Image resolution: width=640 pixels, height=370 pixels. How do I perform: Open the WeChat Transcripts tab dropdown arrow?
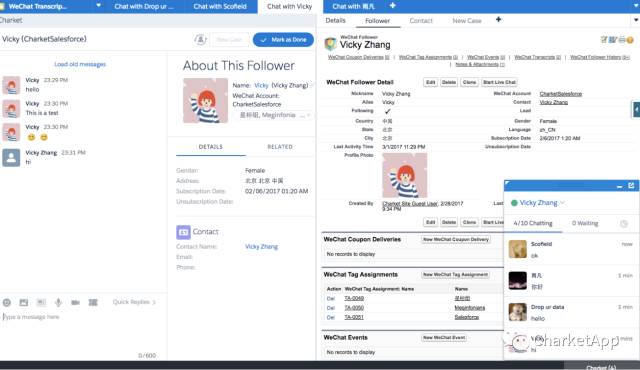click(x=98, y=6)
